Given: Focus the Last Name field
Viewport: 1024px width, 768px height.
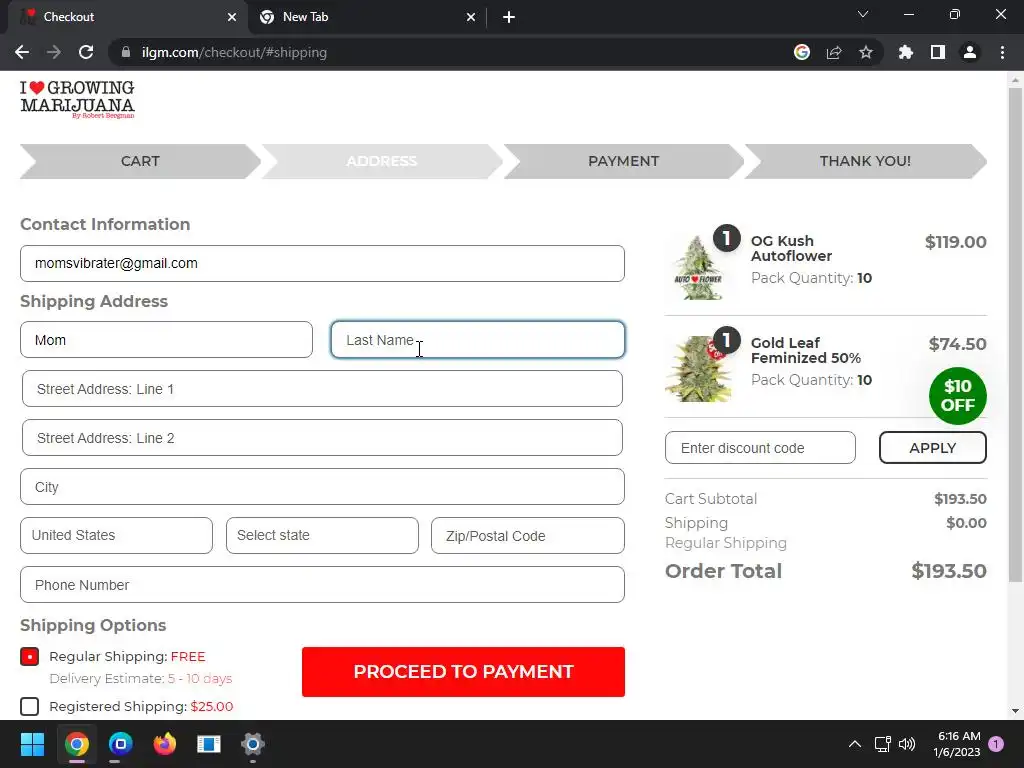Looking at the screenshot, I should [x=478, y=340].
